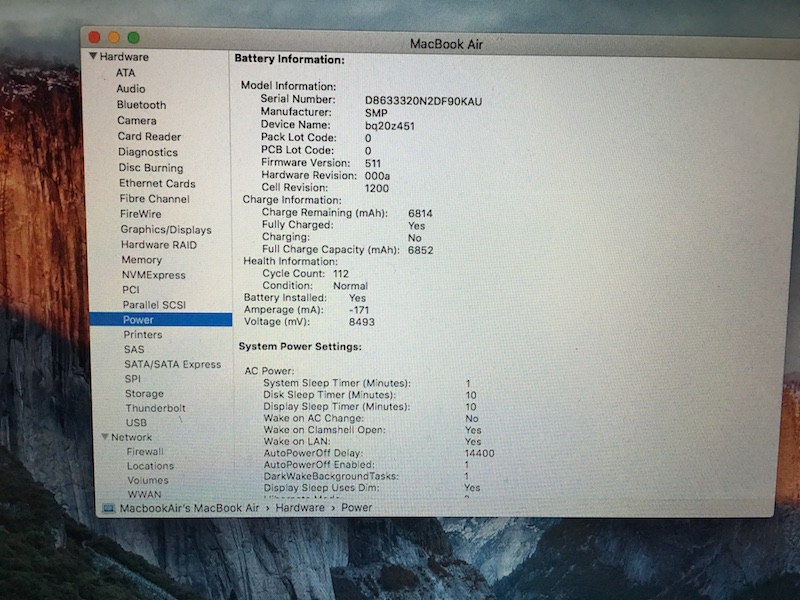Open the USB entry
800x600 pixels.
(x=136, y=422)
